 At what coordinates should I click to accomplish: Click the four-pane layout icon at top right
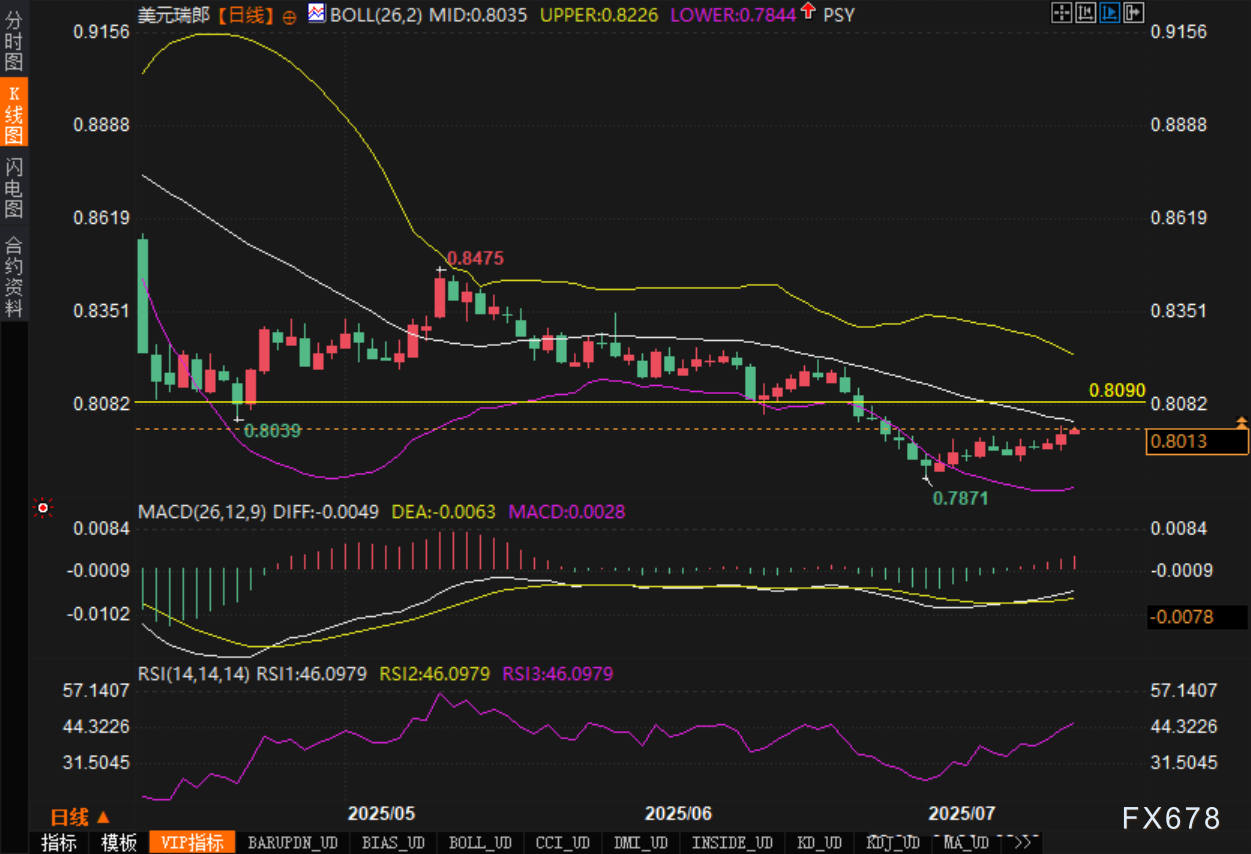point(1061,13)
